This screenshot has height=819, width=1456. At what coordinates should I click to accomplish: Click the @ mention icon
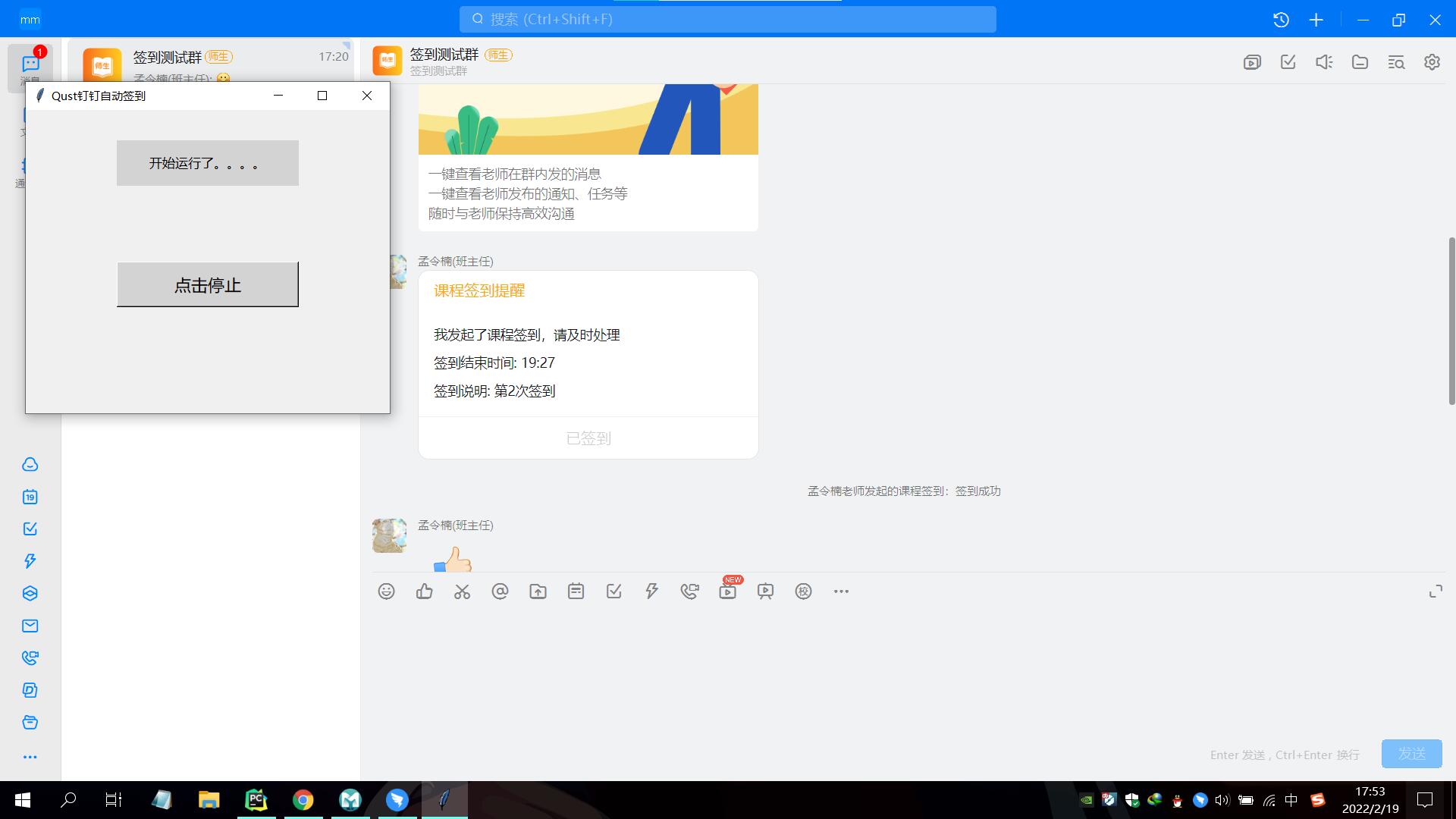tap(500, 591)
